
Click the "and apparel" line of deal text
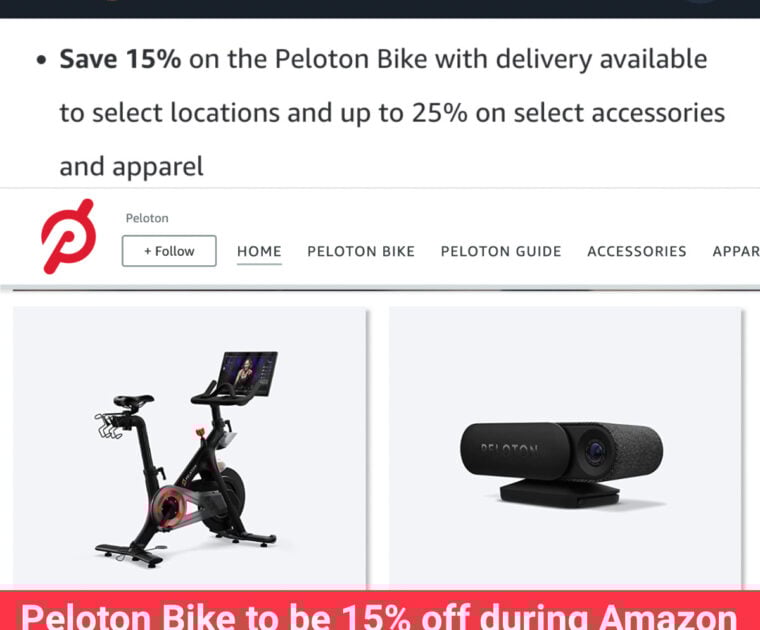131,167
